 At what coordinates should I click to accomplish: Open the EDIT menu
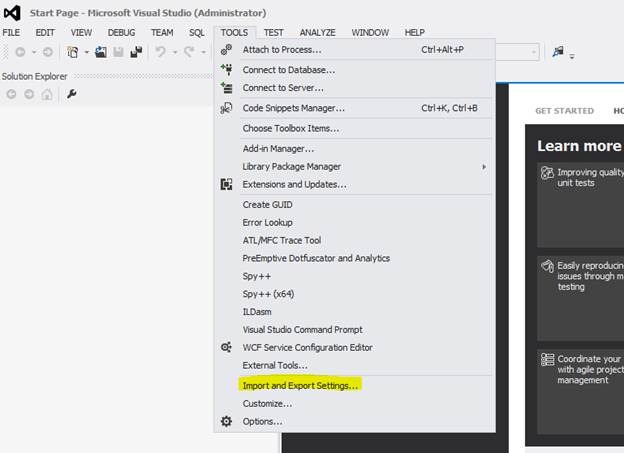[45, 33]
